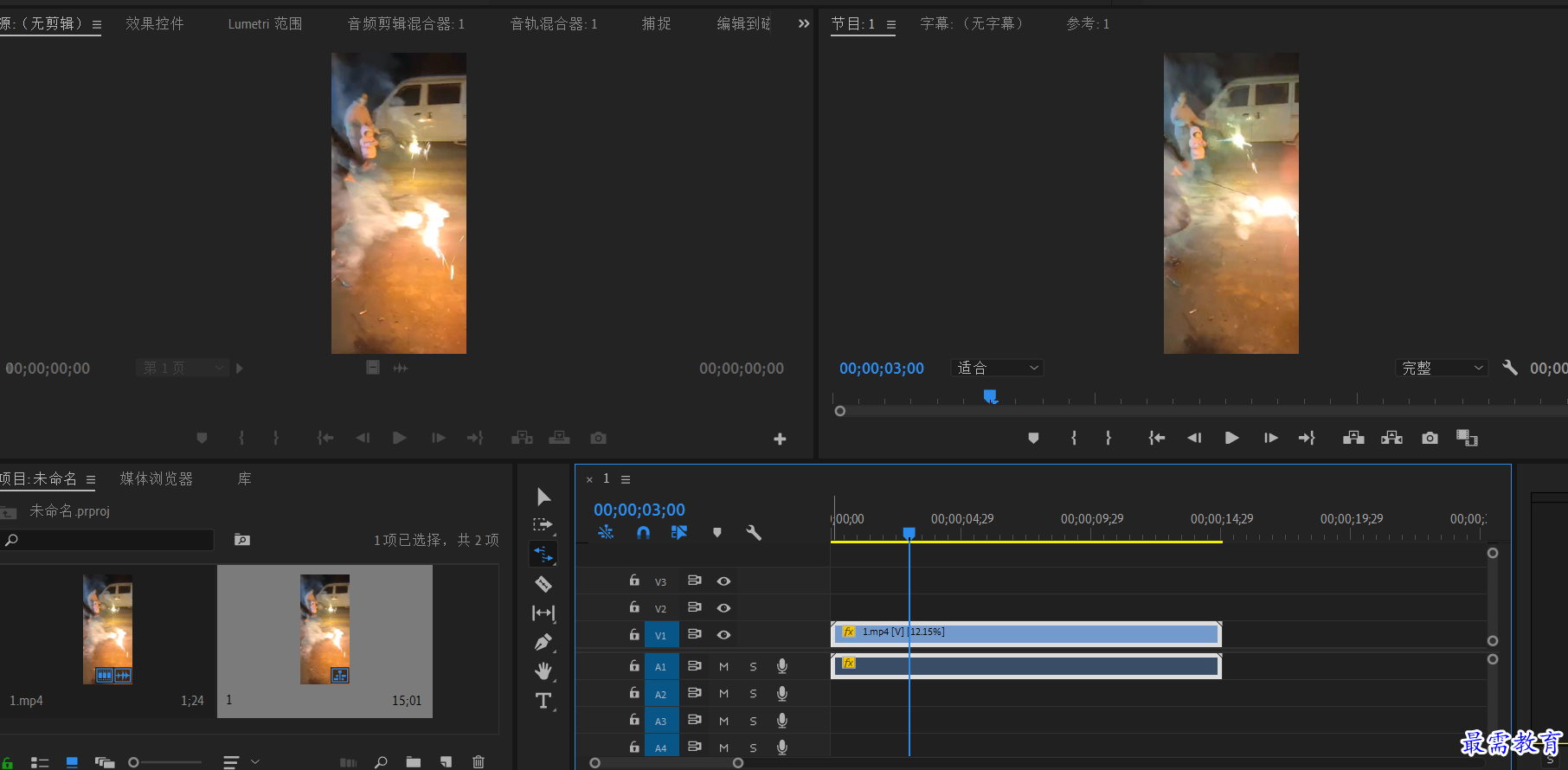Screen dimensions: 1568x770
Task: Select the Ripple Edit tool
Action: (543, 554)
